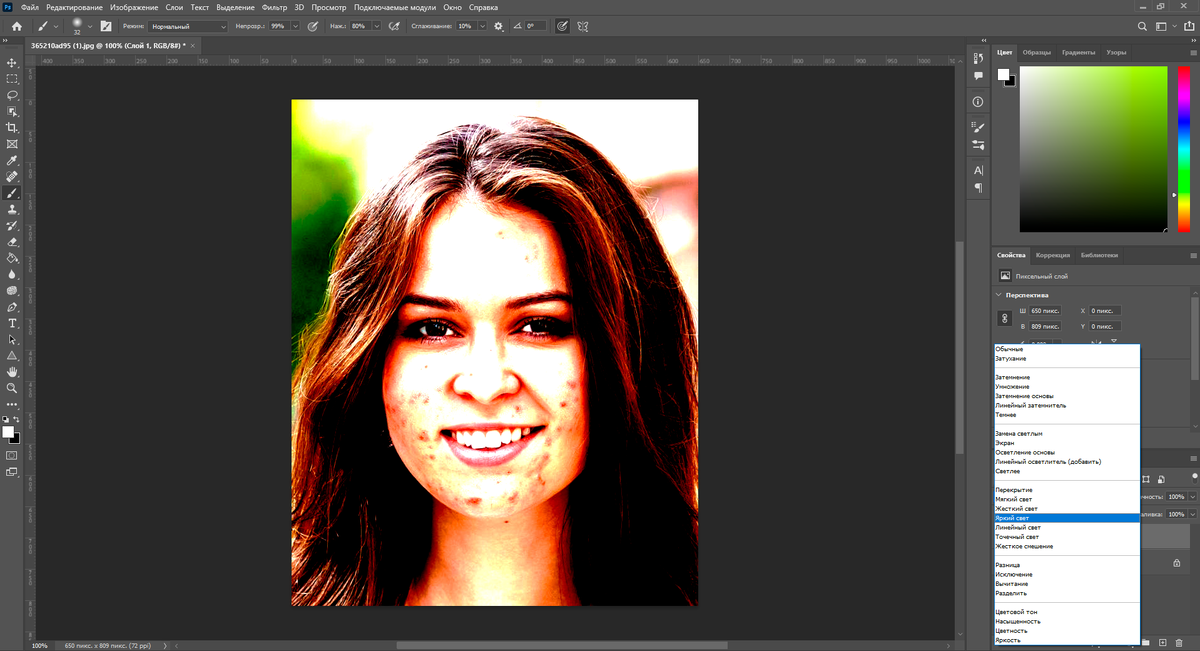Open the Info panel icon

point(978,102)
